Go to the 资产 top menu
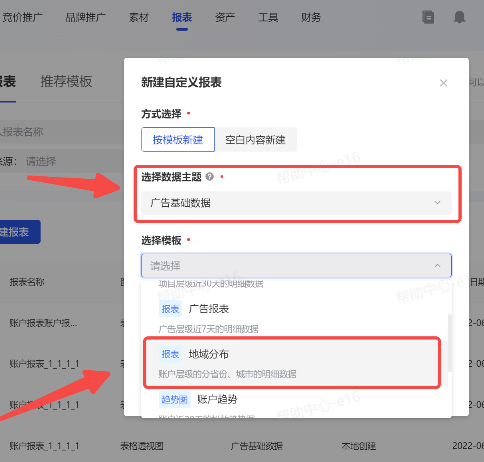Image resolution: width=484 pixels, height=462 pixels. click(225, 17)
